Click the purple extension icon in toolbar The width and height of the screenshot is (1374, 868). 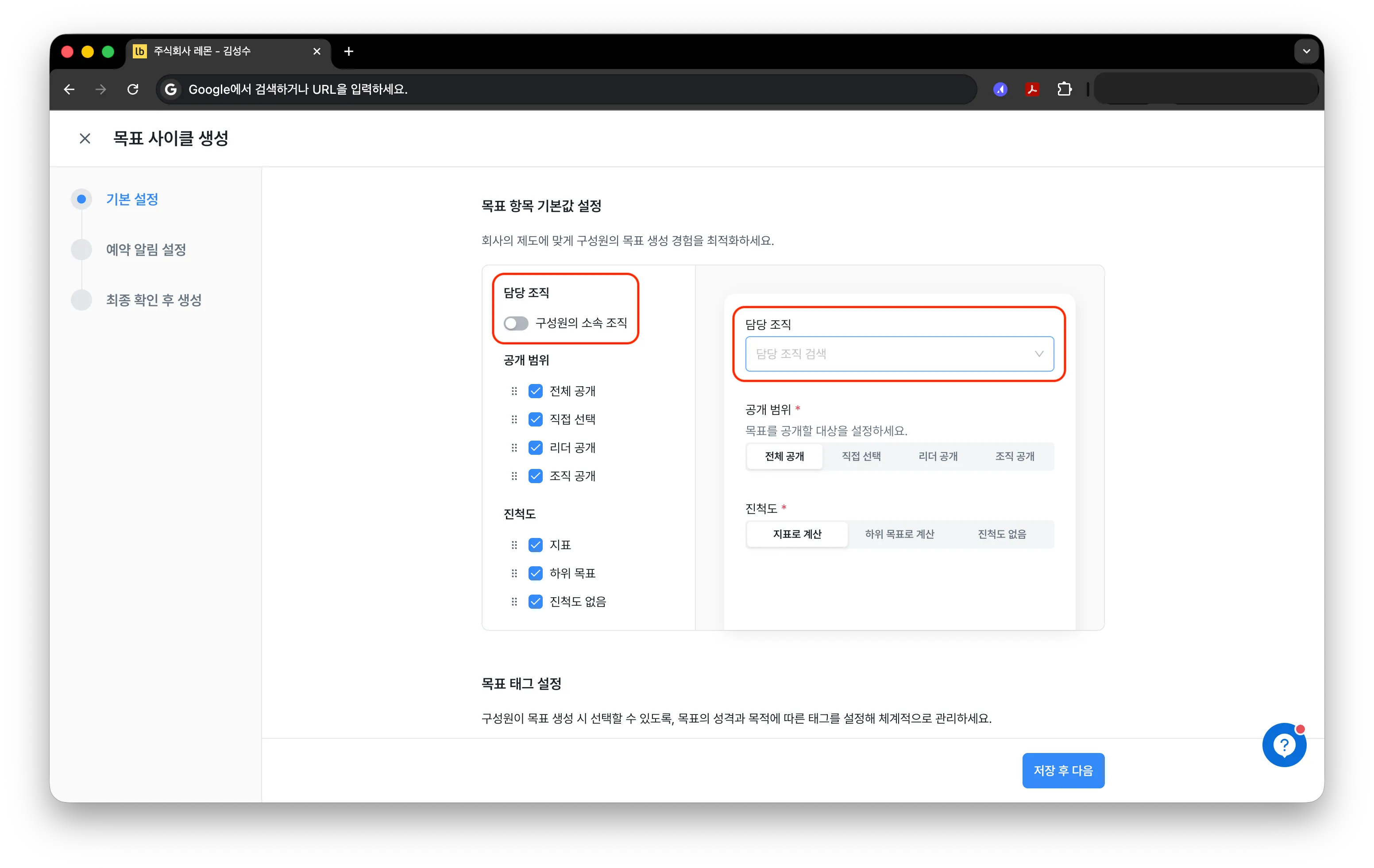tap(1000, 89)
